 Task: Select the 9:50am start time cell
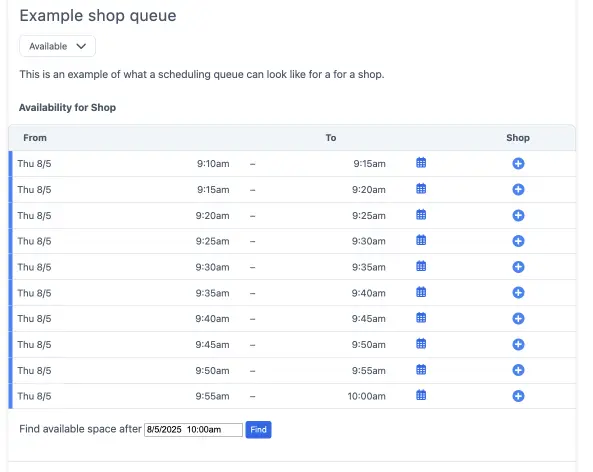(x=213, y=371)
